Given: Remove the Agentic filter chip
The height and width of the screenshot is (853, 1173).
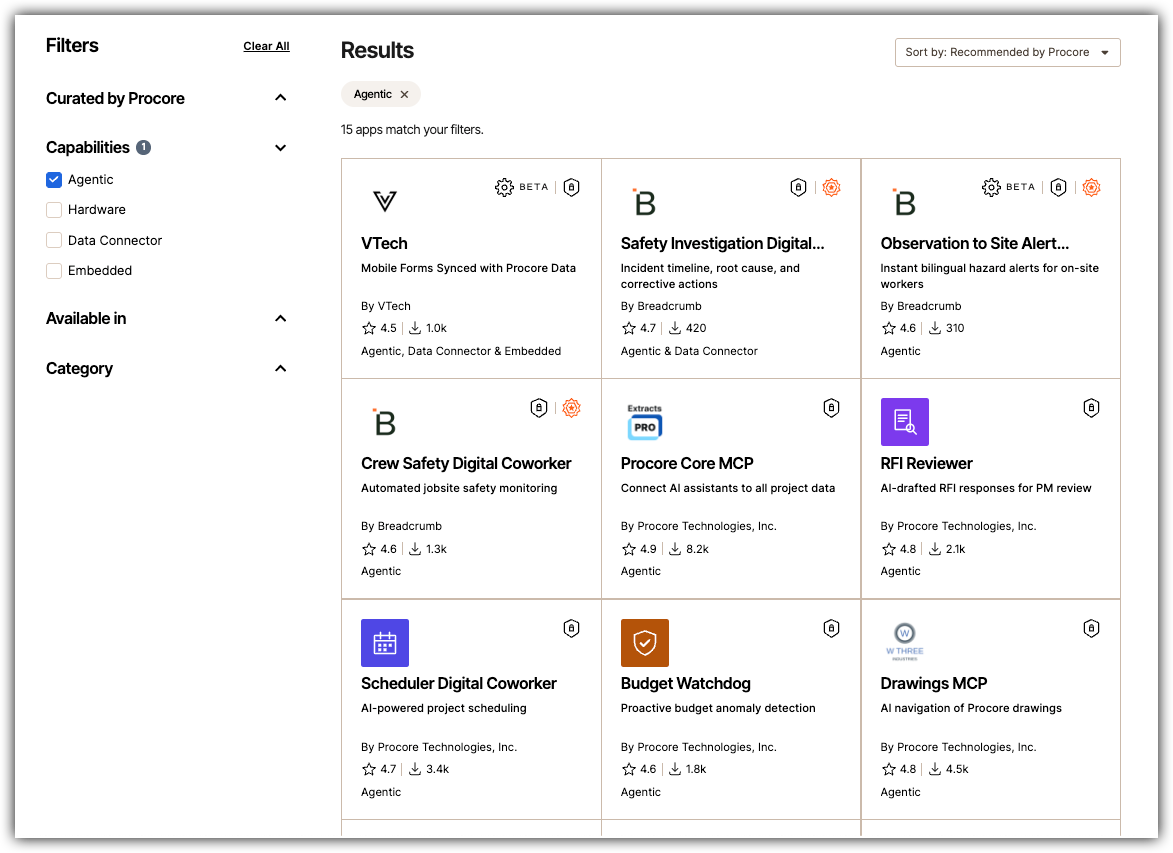Looking at the screenshot, I should 404,94.
